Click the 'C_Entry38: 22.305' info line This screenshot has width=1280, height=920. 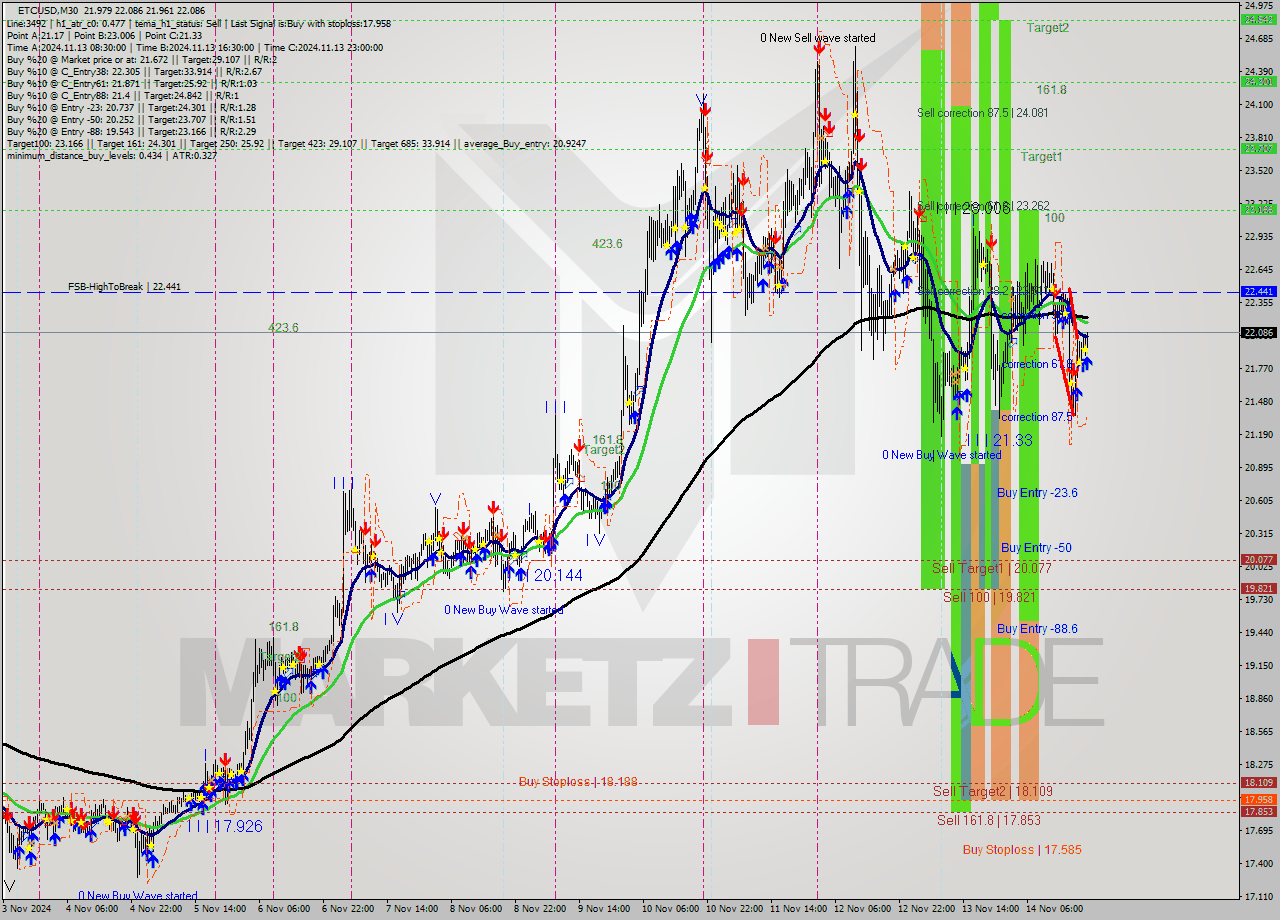pos(134,72)
